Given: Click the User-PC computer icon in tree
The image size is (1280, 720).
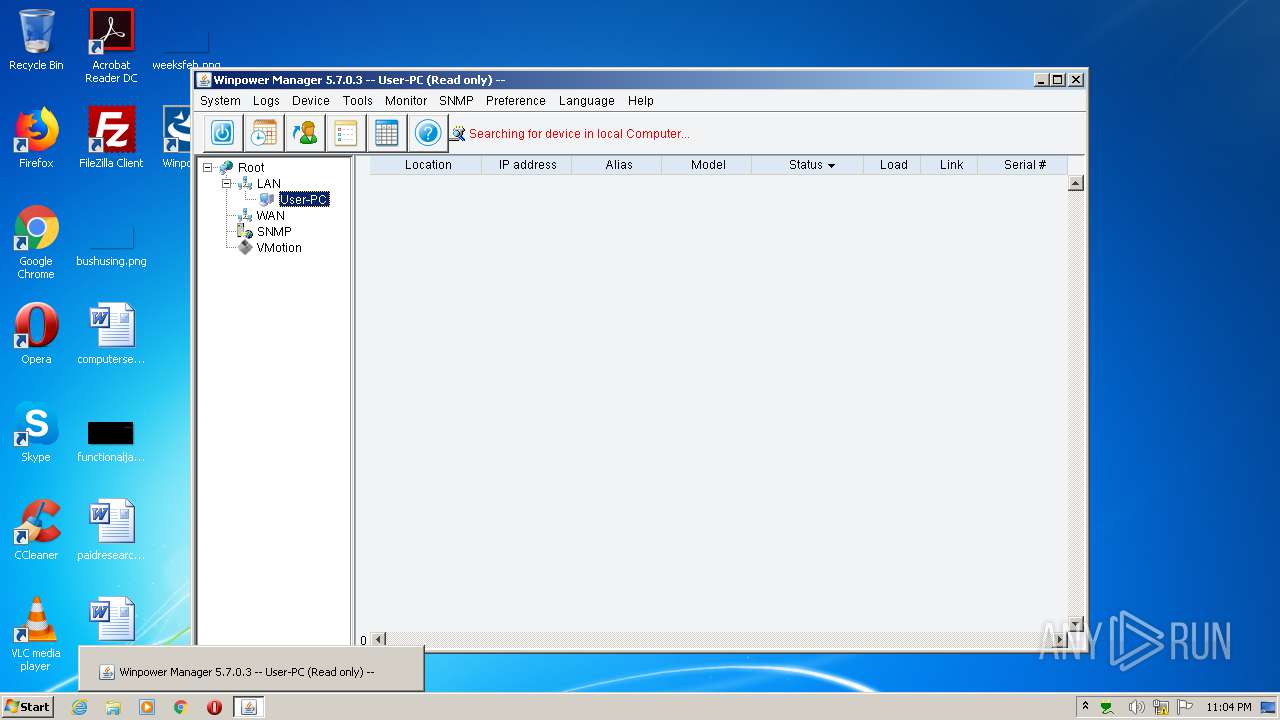Looking at the screenshot, I should pyautogui.click(x=267, y=199).
